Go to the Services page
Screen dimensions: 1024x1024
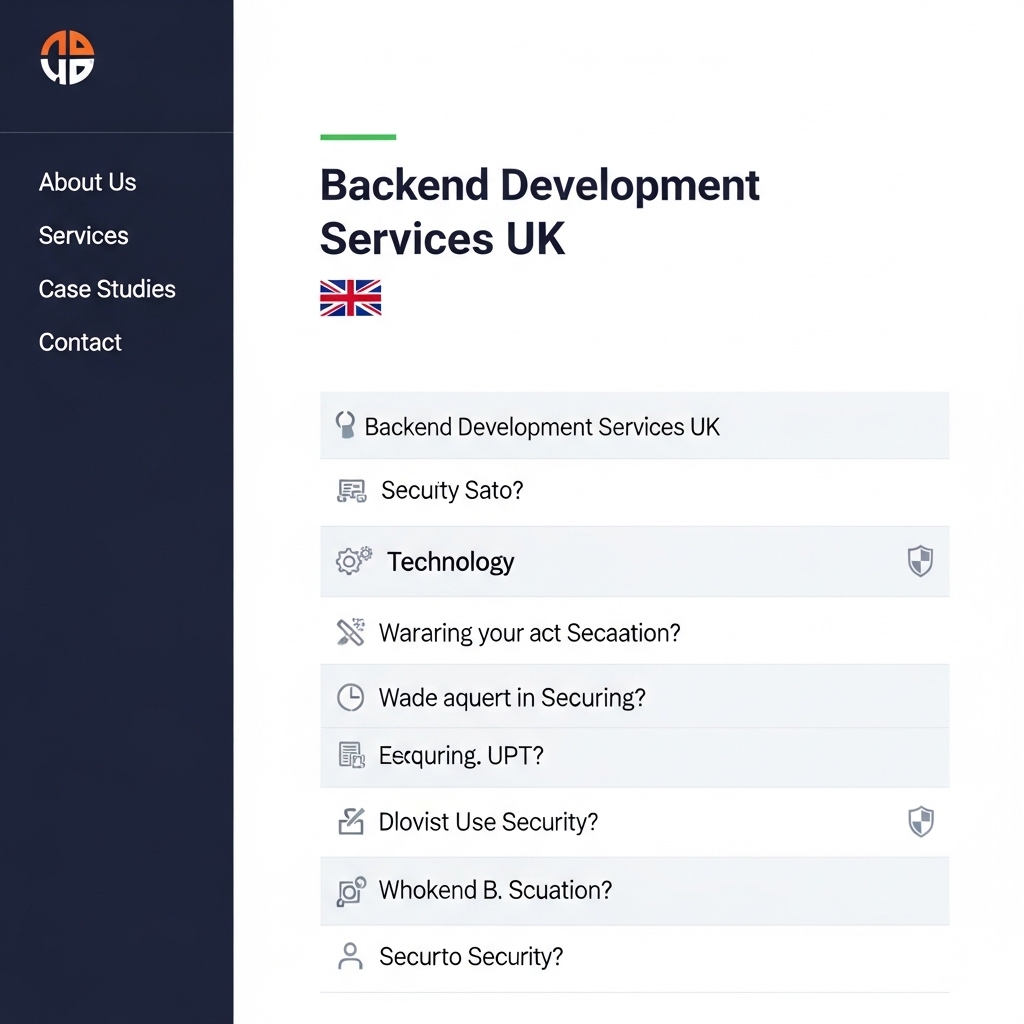83,236
